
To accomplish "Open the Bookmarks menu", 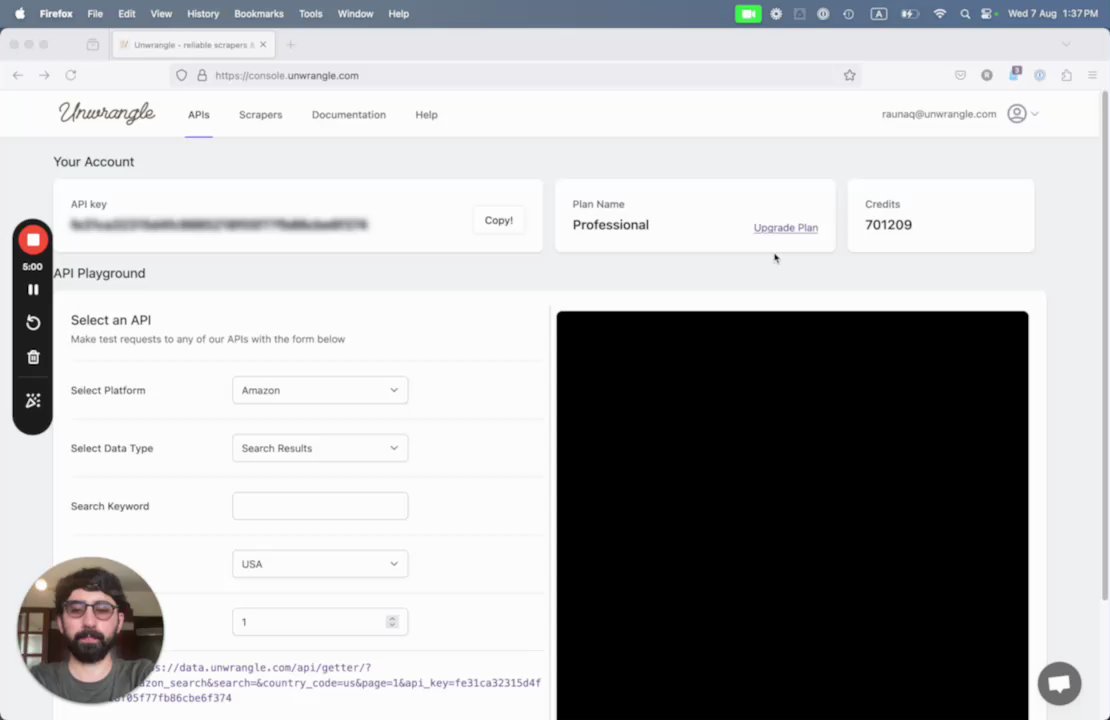I will click(258, 13).
